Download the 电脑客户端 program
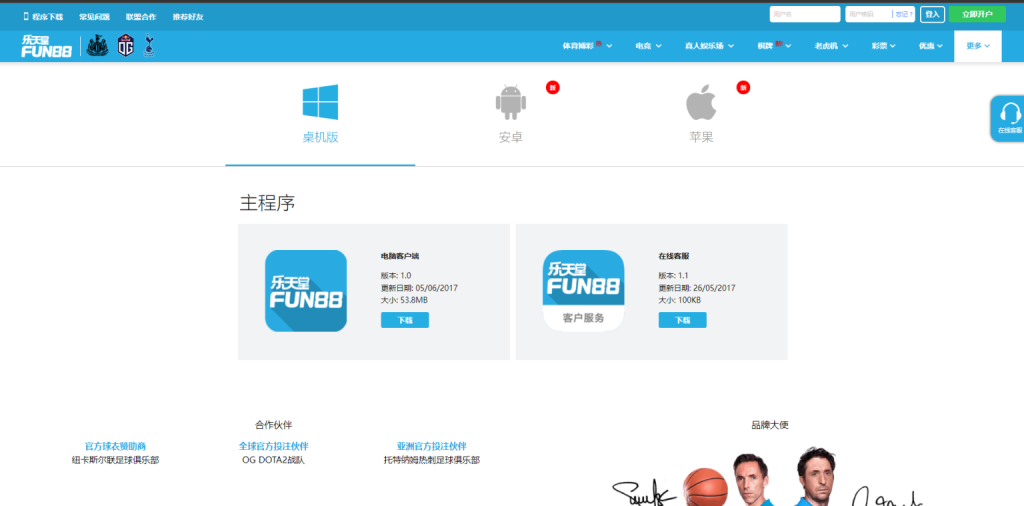This screenshot has height=506, width=1024. 405,320
